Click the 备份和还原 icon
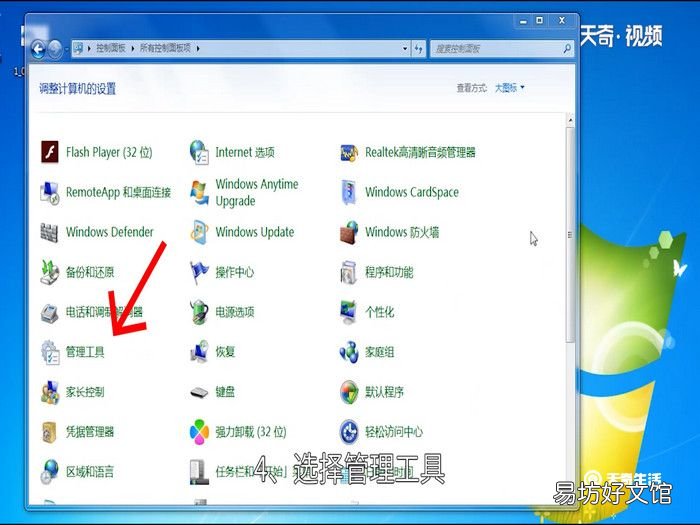 point(50,272)
